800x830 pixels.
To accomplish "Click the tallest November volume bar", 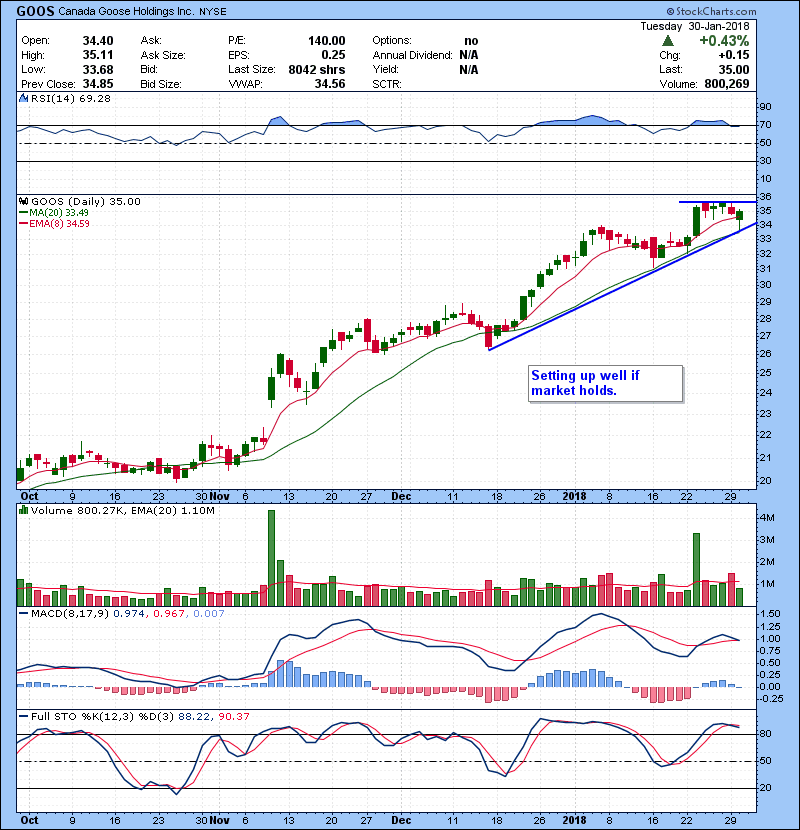I will pos(272,558).
